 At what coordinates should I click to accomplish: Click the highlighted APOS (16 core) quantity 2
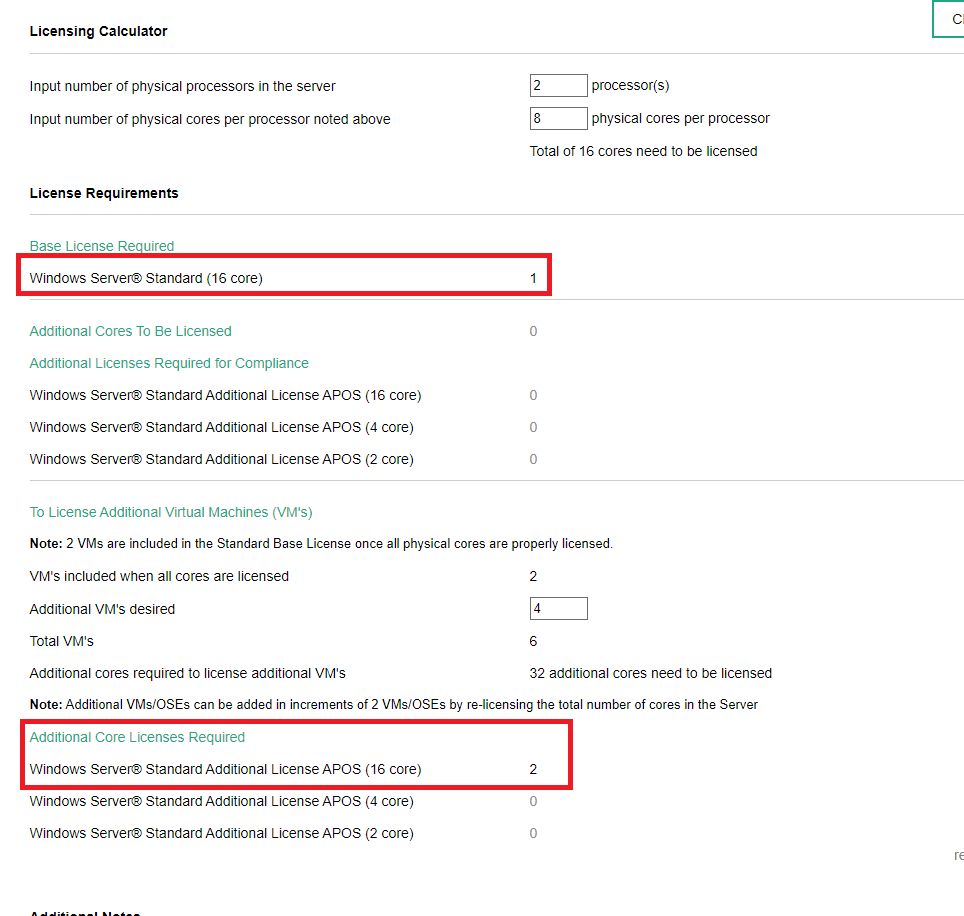[x=533, y=769]
